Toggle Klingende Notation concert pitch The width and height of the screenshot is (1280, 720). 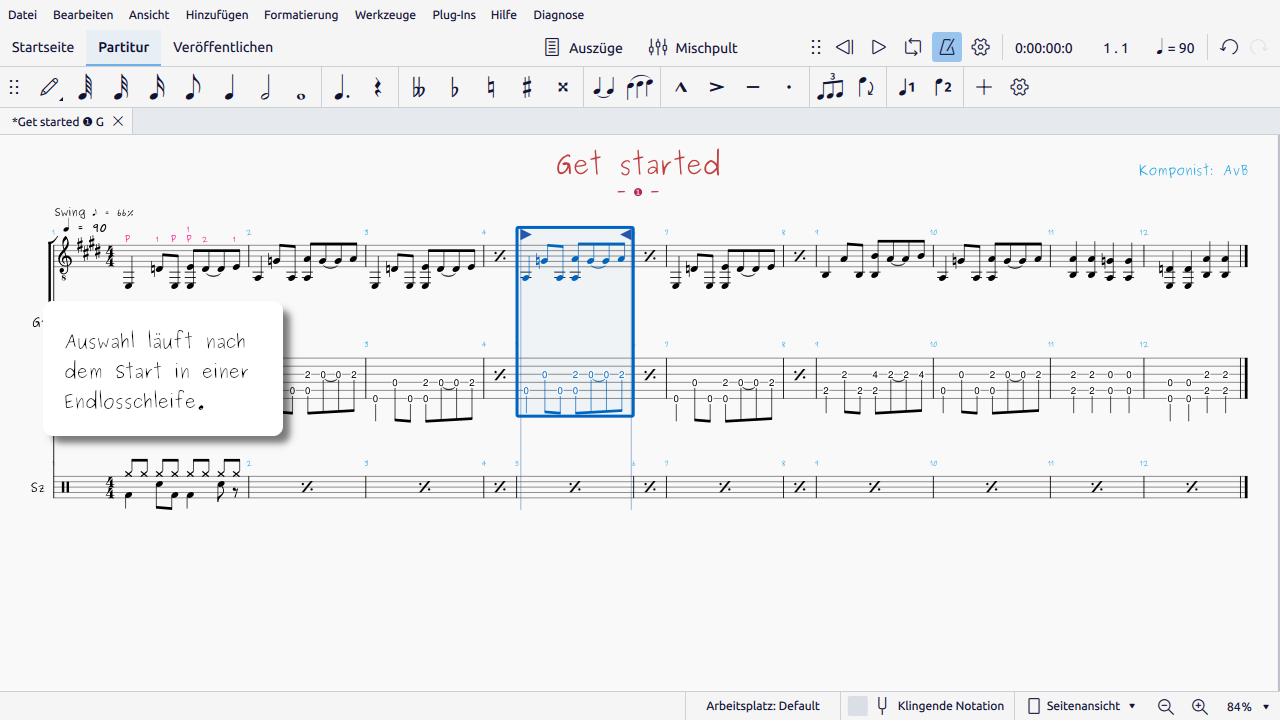(939, 706)
